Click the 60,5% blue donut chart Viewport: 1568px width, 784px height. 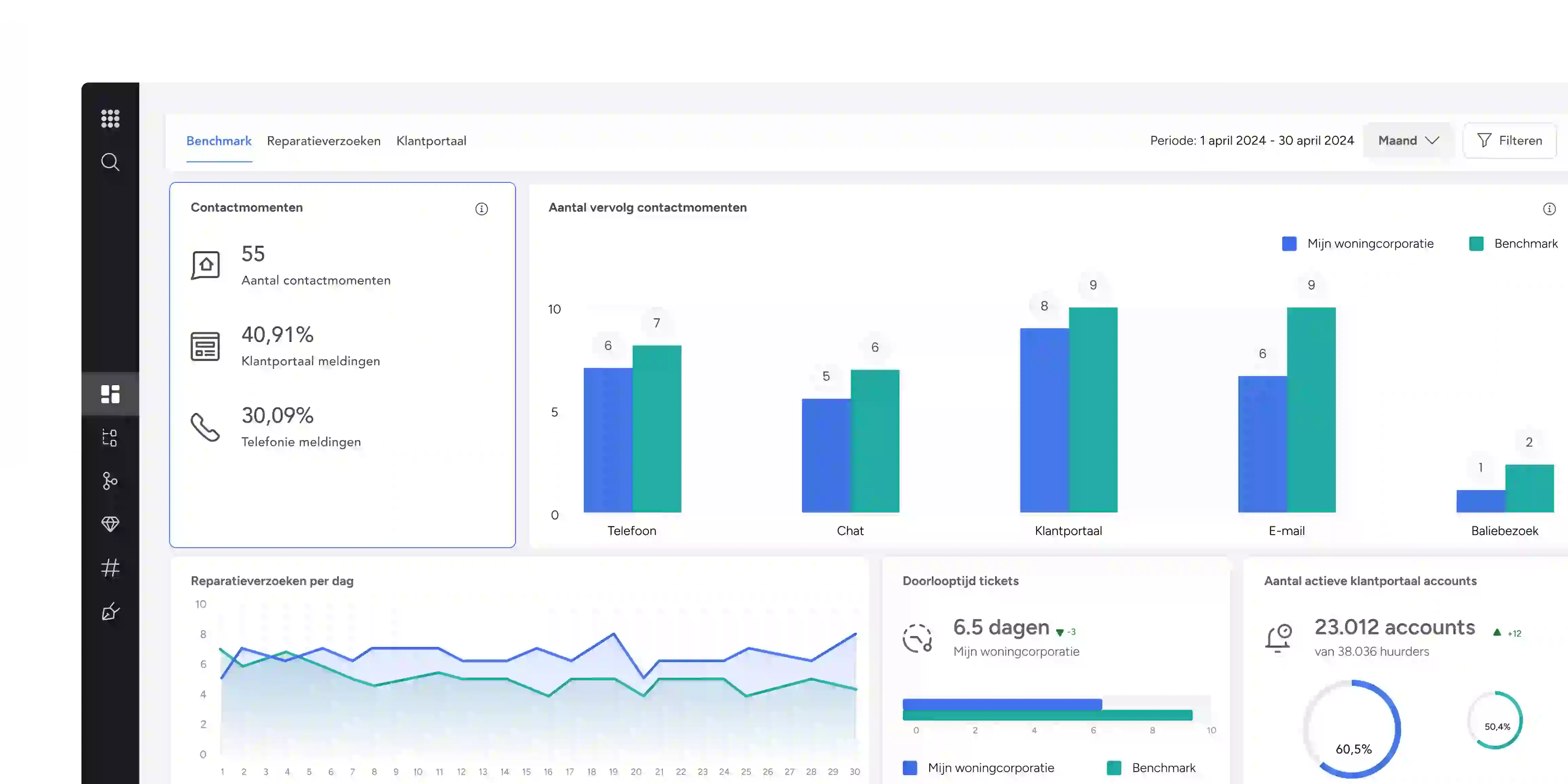1352,729
